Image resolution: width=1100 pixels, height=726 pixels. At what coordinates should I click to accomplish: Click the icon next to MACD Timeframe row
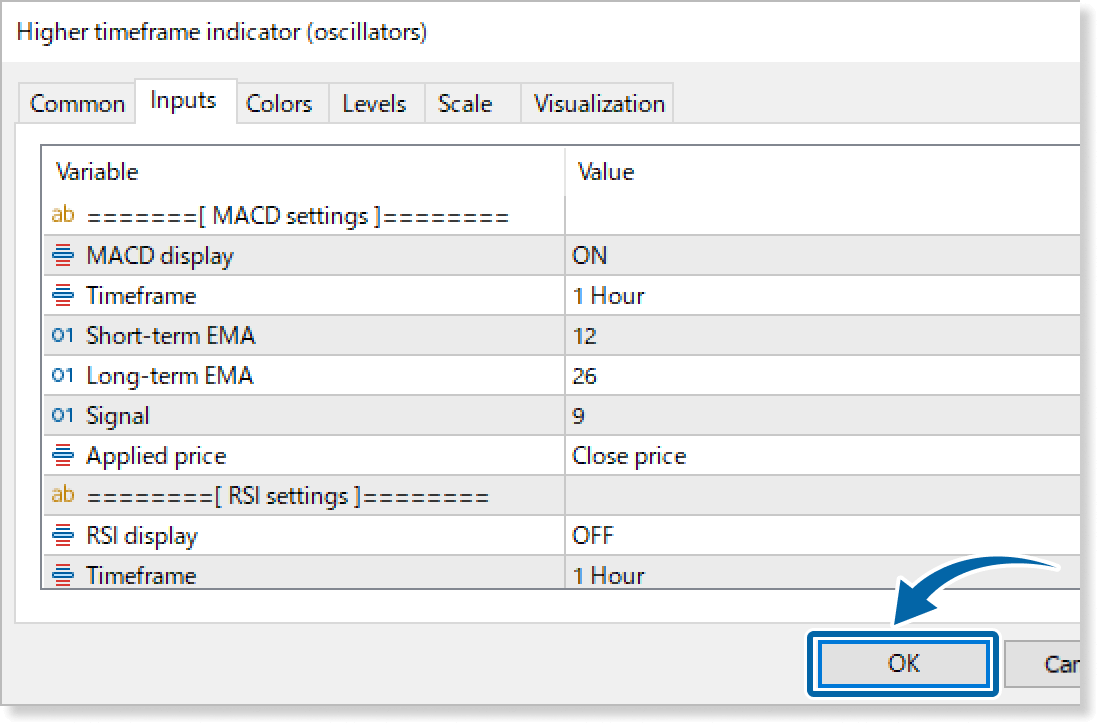(63, 296)
